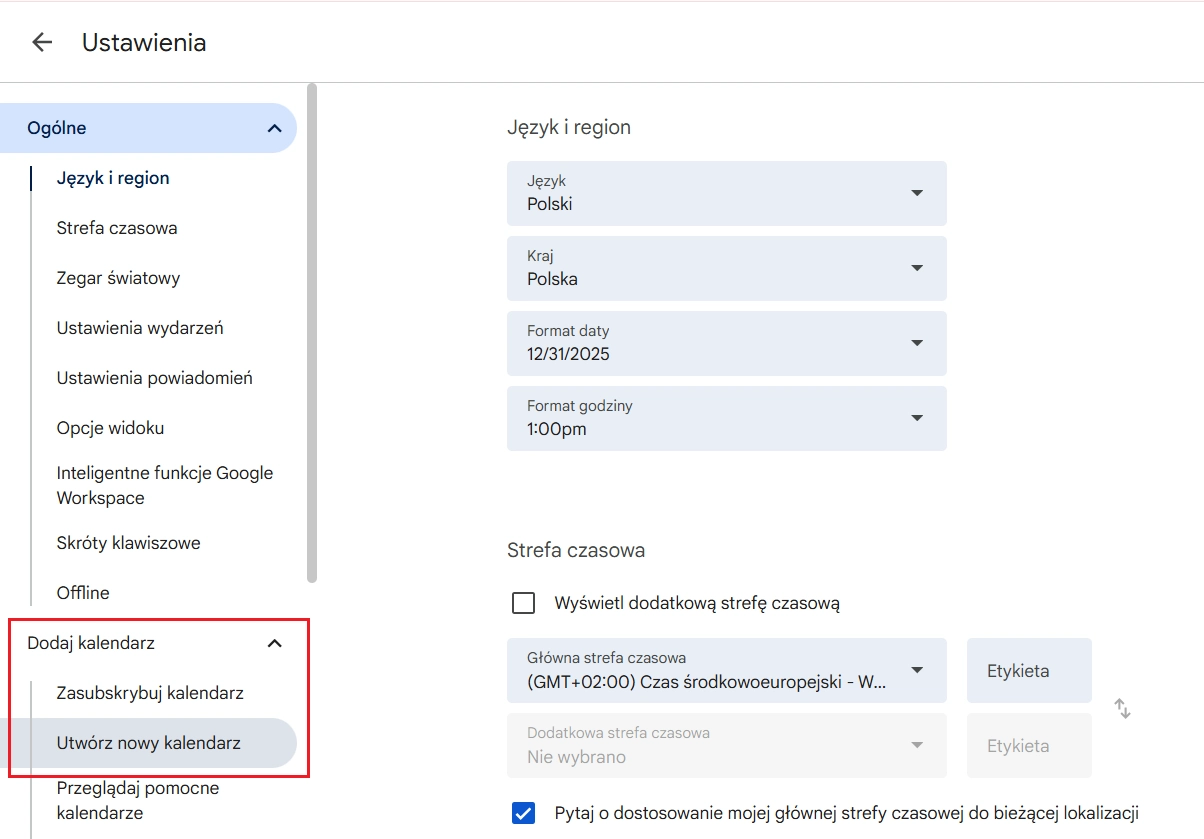The image size is (1204, 839).
Task: Open Ustawienia powiadomień in sidebar
Action: point(155,378)
